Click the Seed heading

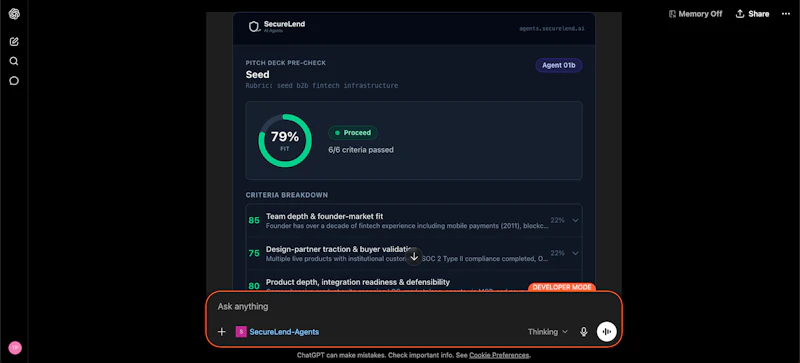coord(258,75)
